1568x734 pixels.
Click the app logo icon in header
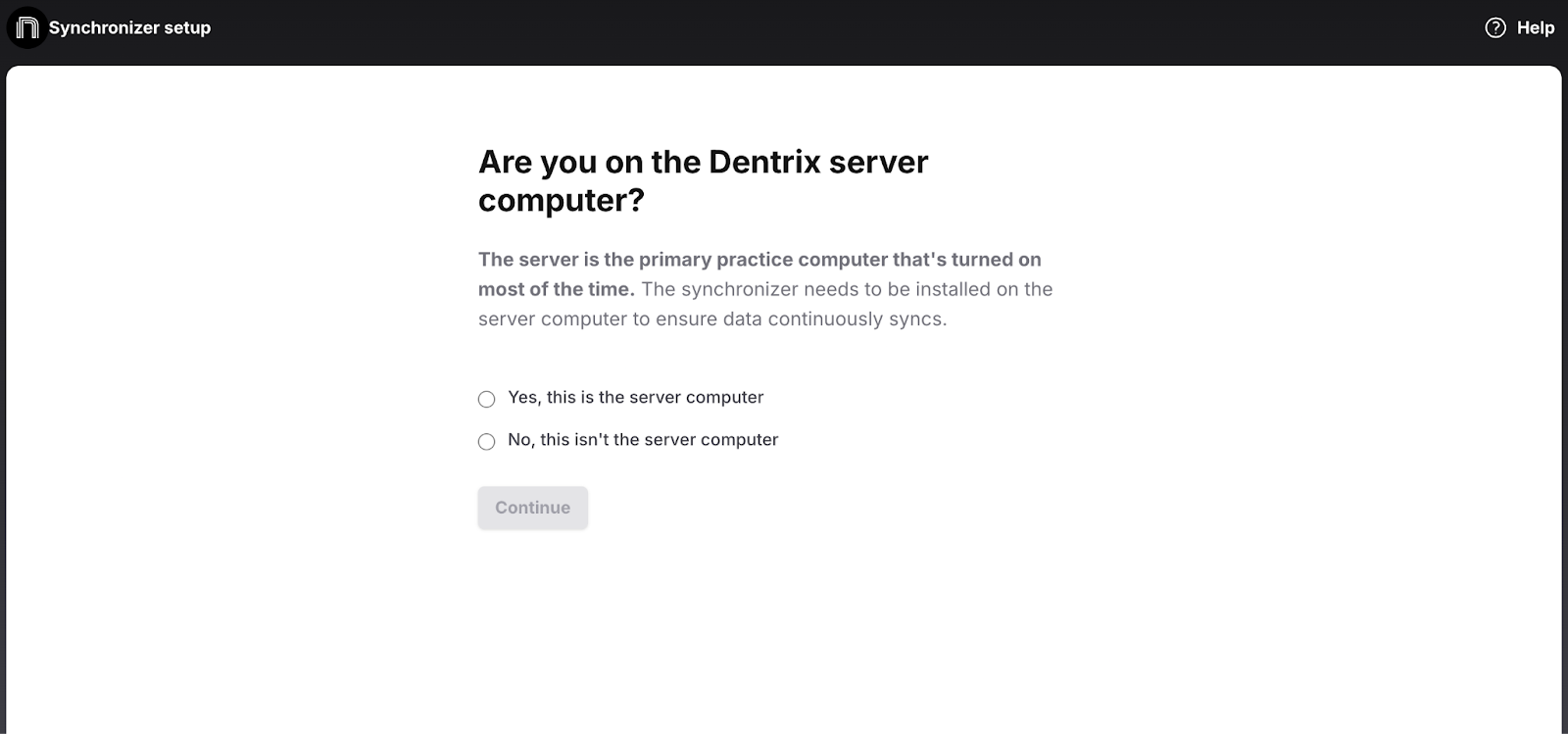pyautogui.click(x=26, y=27)
